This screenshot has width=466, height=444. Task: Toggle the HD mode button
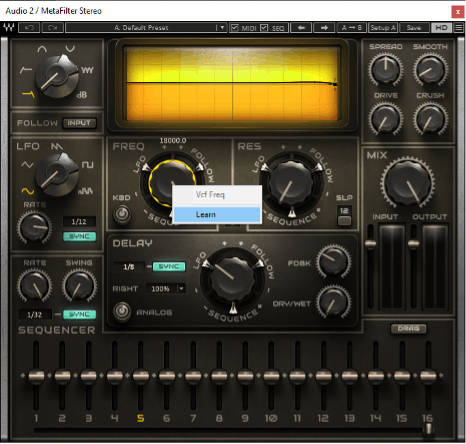click(441, 28)
